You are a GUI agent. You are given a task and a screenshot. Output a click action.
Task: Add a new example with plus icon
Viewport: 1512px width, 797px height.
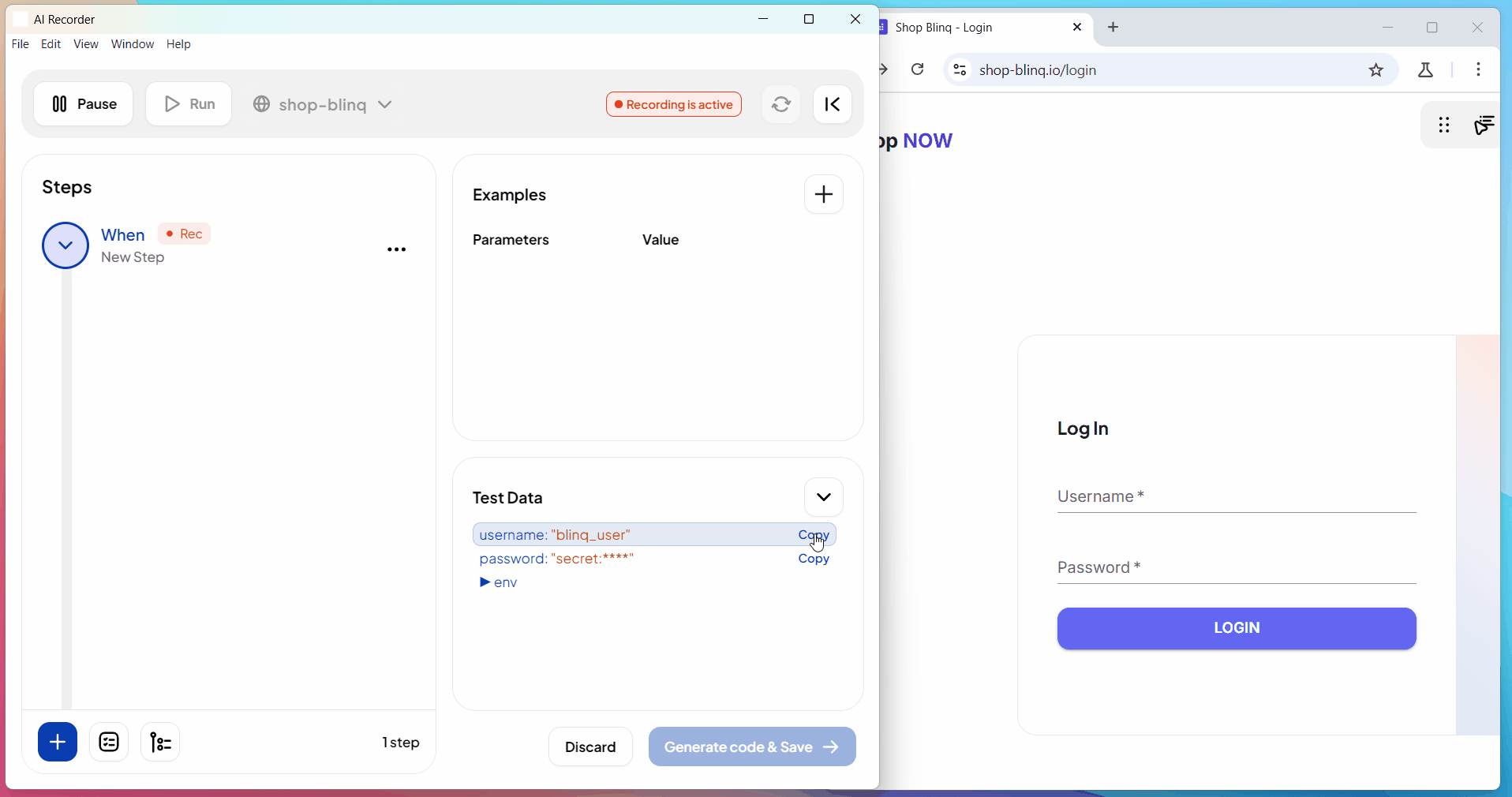click(824, 195)
